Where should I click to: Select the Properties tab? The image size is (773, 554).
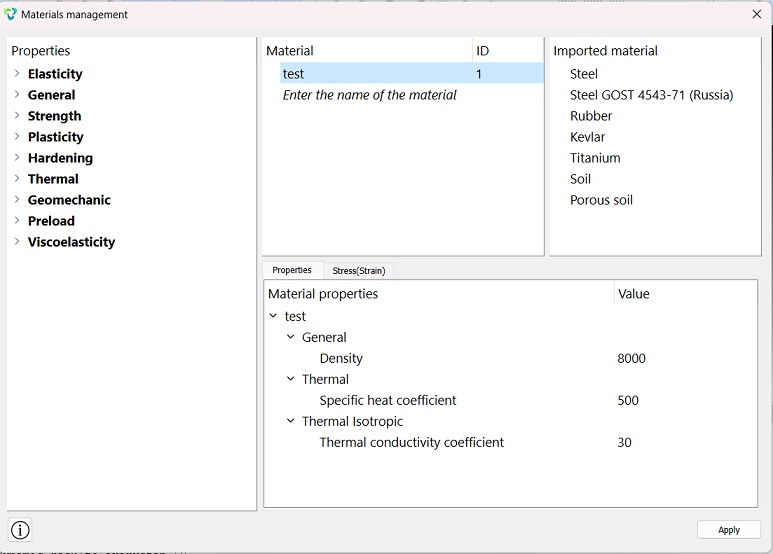pyautogui.click(x=292, y=270)
